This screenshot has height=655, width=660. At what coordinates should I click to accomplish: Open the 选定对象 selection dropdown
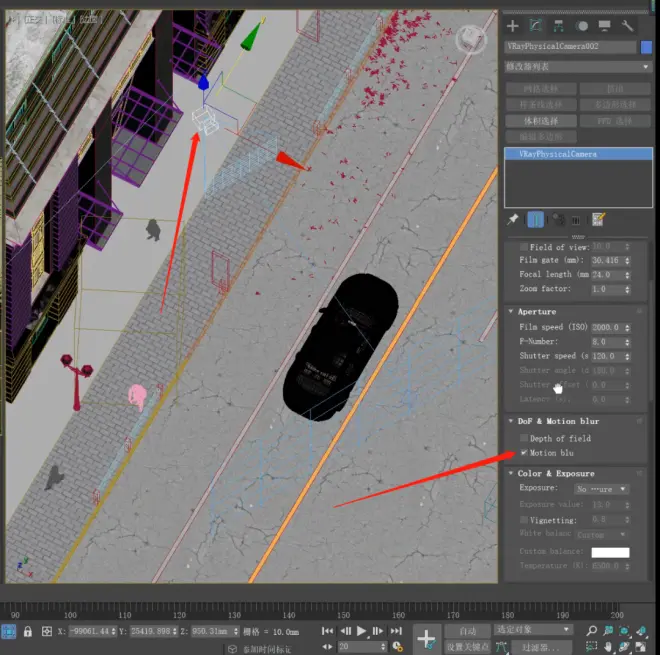pyautogui.click(x=532, y=630)
